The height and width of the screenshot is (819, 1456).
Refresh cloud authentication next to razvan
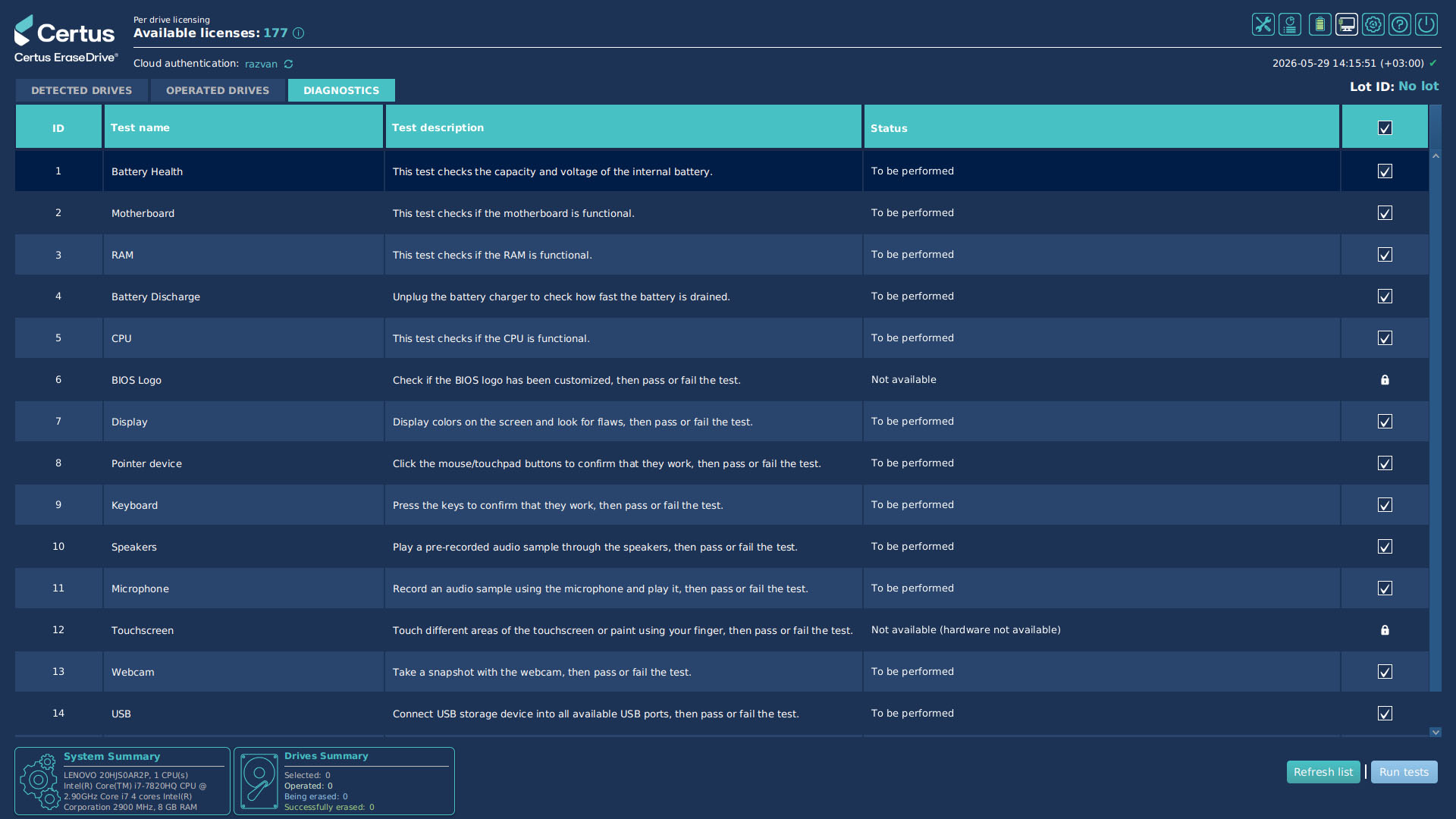pos(289,64)
